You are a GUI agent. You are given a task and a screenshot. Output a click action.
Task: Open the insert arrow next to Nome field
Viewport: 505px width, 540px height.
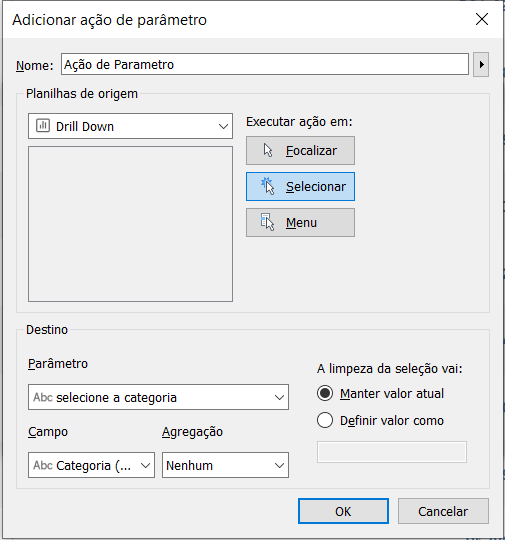click(481, 64)
